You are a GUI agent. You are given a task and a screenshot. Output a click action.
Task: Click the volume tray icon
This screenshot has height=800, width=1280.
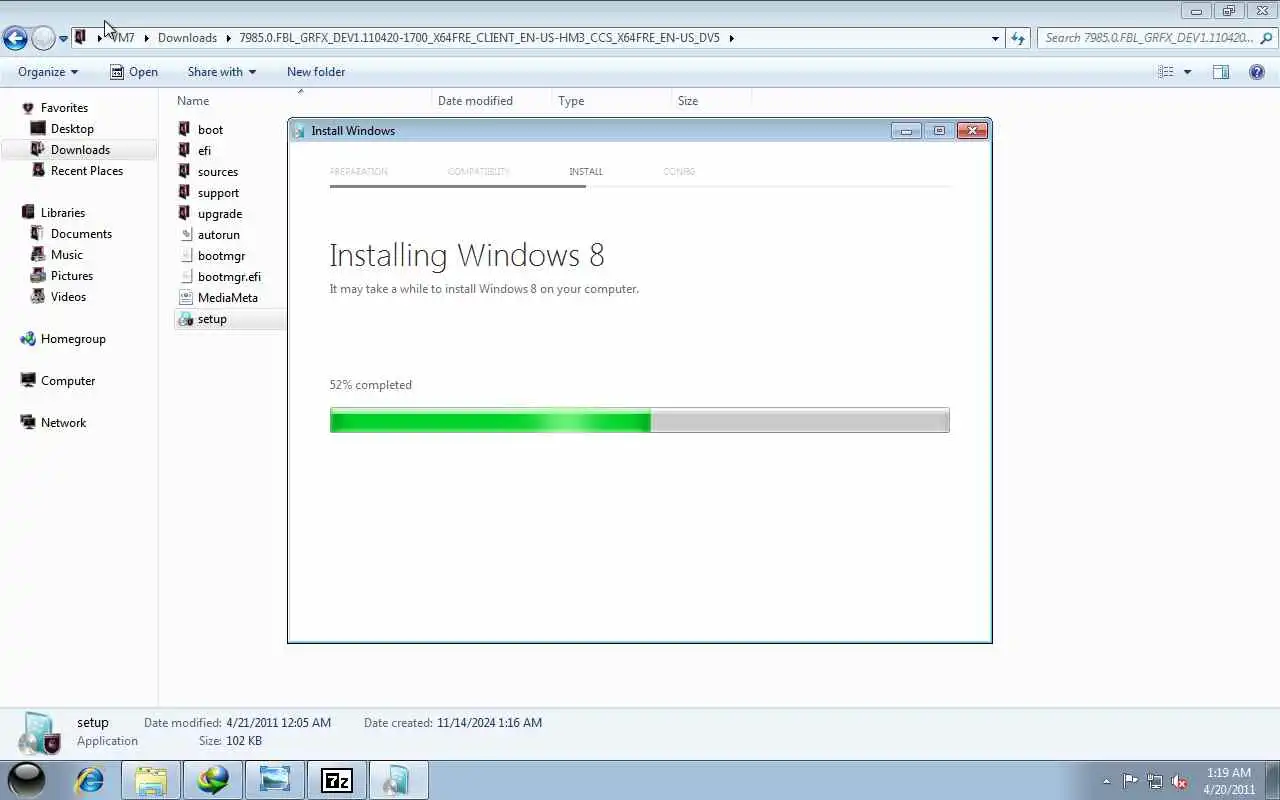point(1180,781)
